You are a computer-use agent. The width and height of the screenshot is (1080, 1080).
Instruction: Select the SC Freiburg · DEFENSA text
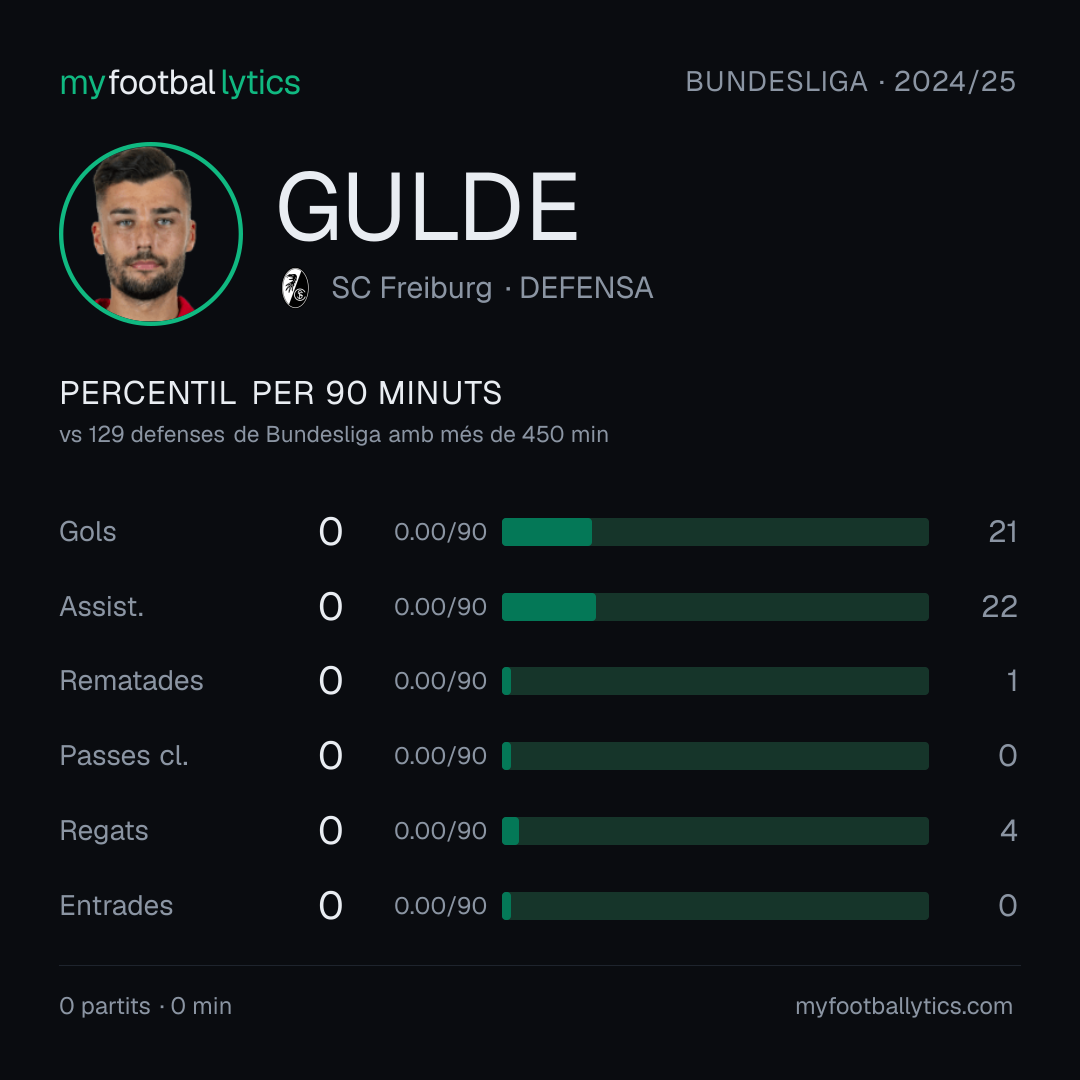pyautogui.click(x=492, y=288)
